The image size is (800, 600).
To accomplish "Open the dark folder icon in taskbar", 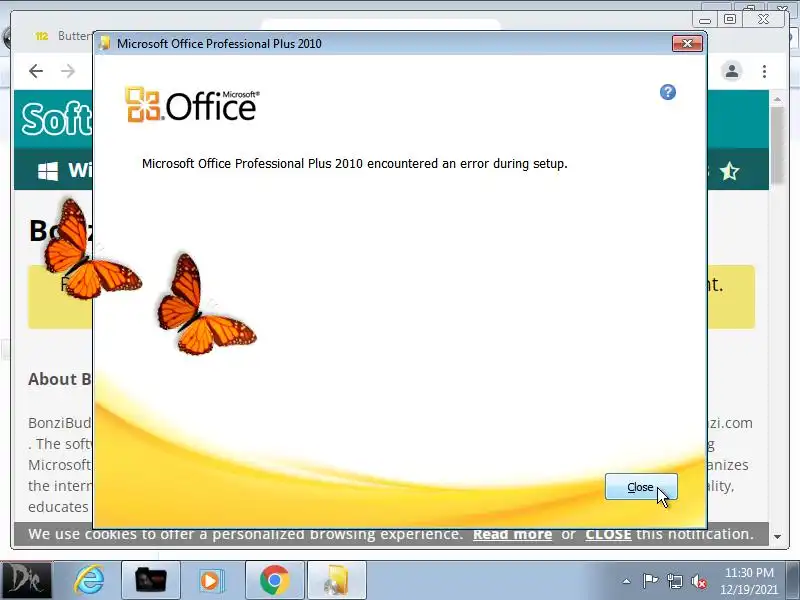I will [x=151, y=580].
